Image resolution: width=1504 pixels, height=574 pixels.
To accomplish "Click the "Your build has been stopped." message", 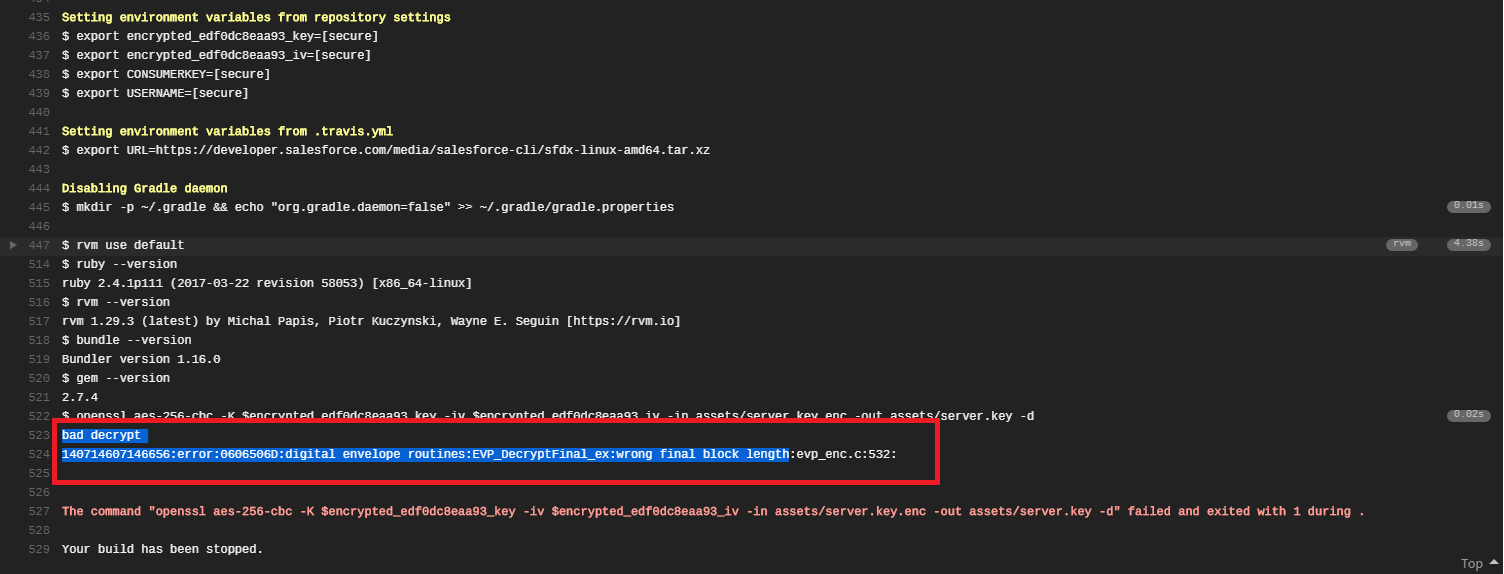I will point(162,549).
